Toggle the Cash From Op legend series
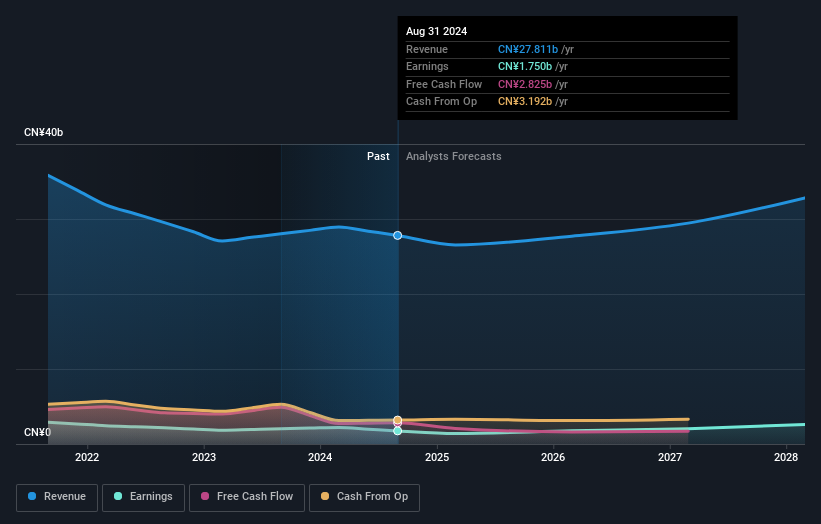This screenshot has height=524, width=821. pos(364,497)
